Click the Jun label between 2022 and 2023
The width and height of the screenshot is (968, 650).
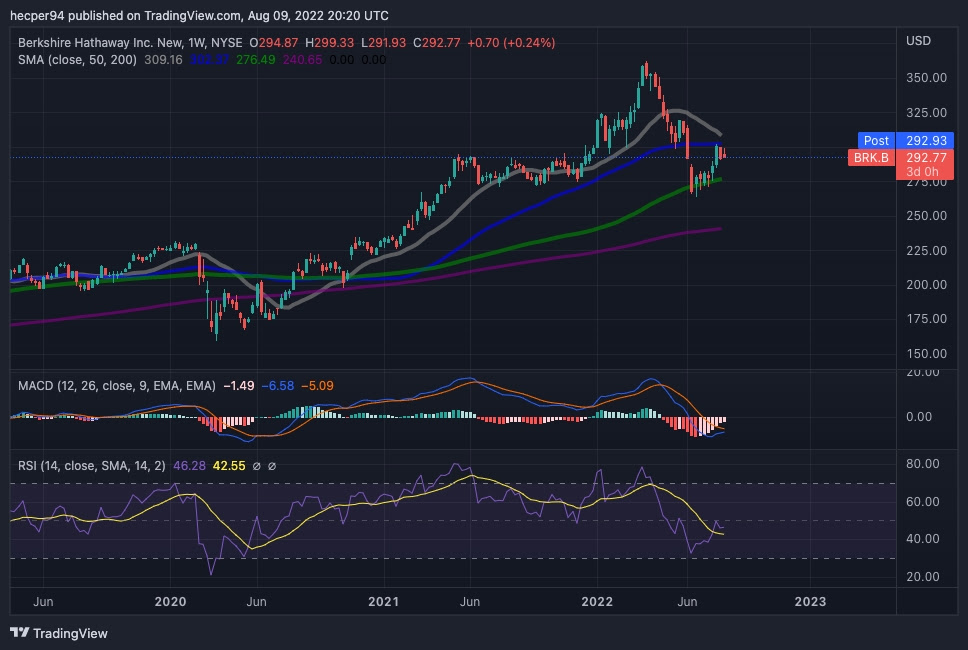click(x=687, y=601)
